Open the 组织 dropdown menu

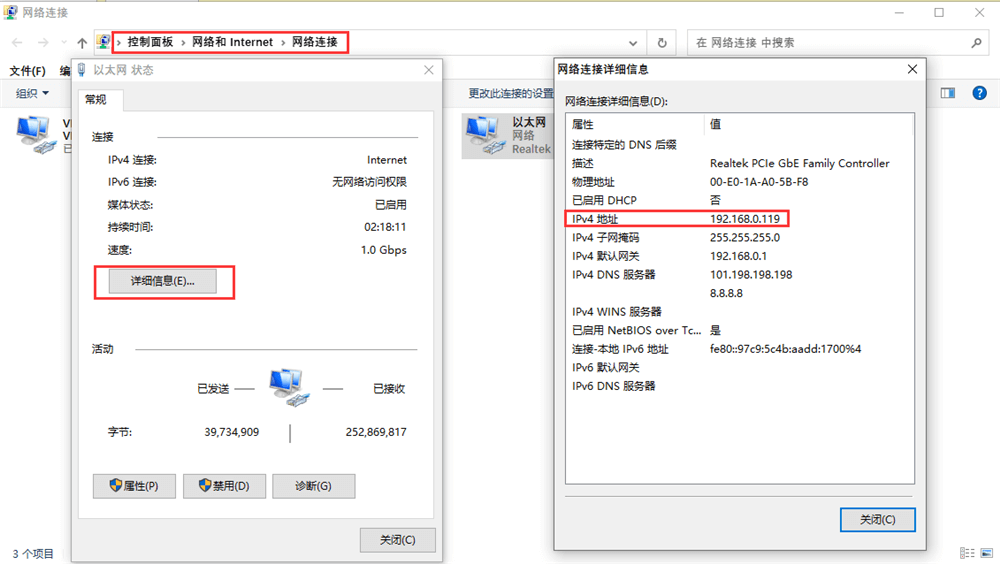tap(32, 93)
